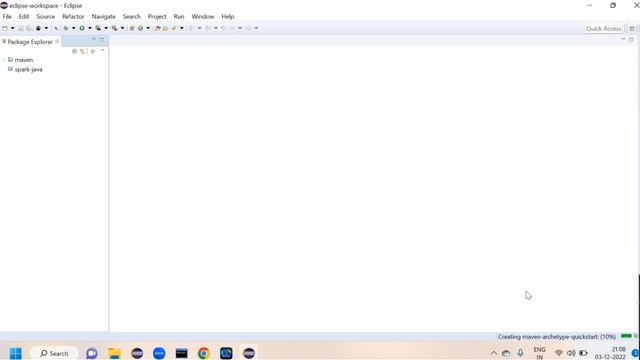This screenshot has width=640, height=360.
Task: Click the volume tray icon
Action: (x=571, y=353)
